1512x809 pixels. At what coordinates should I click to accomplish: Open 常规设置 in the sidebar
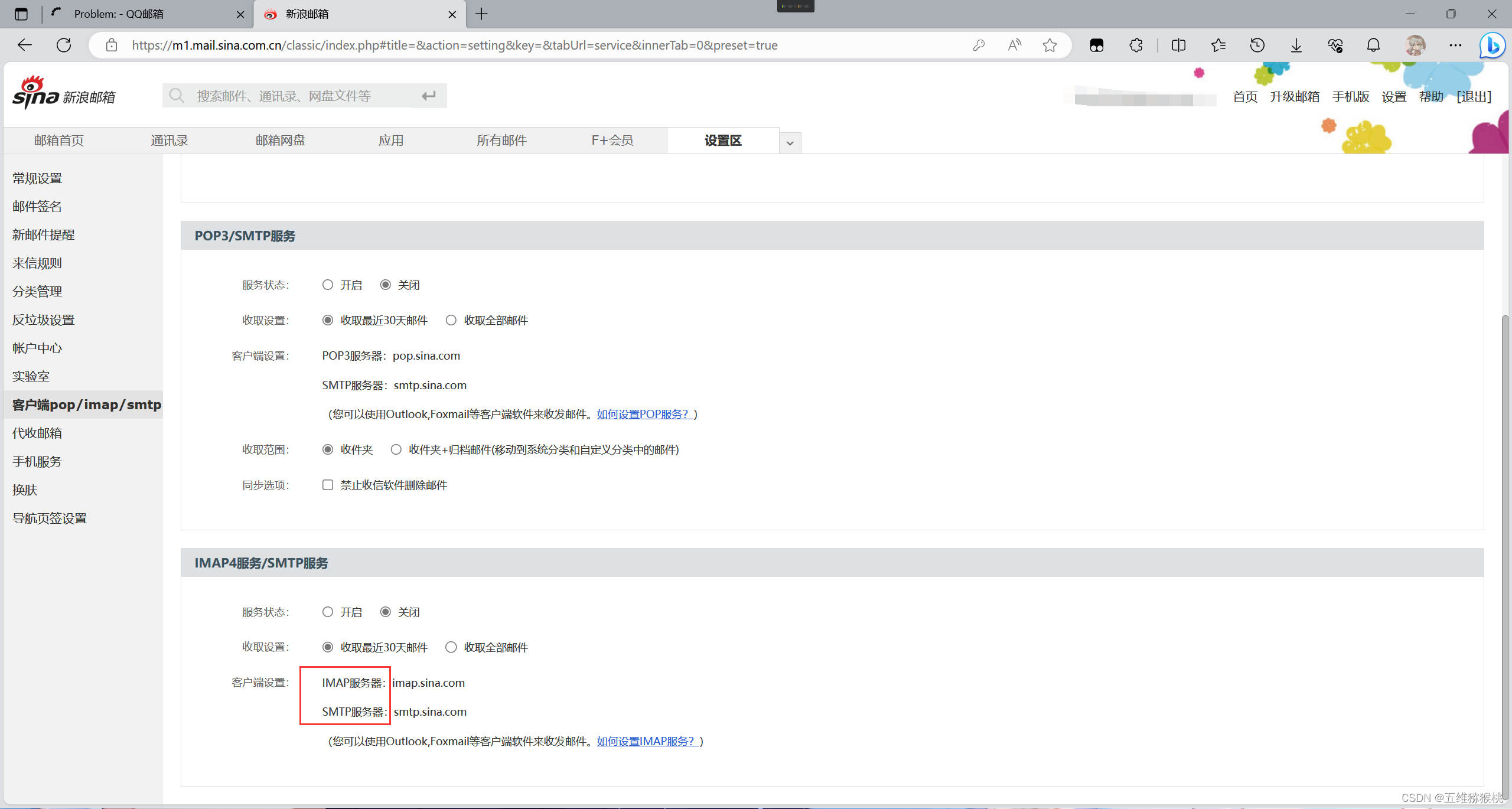(37, 178)
